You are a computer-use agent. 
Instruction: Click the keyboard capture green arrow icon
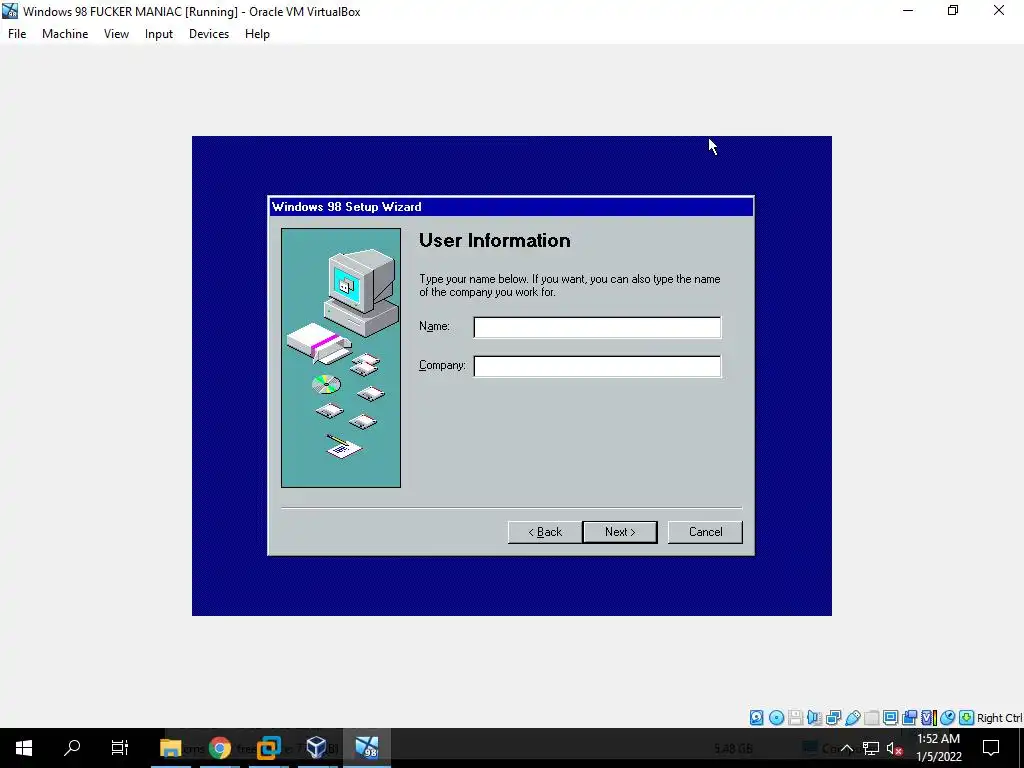coord(967,718)
